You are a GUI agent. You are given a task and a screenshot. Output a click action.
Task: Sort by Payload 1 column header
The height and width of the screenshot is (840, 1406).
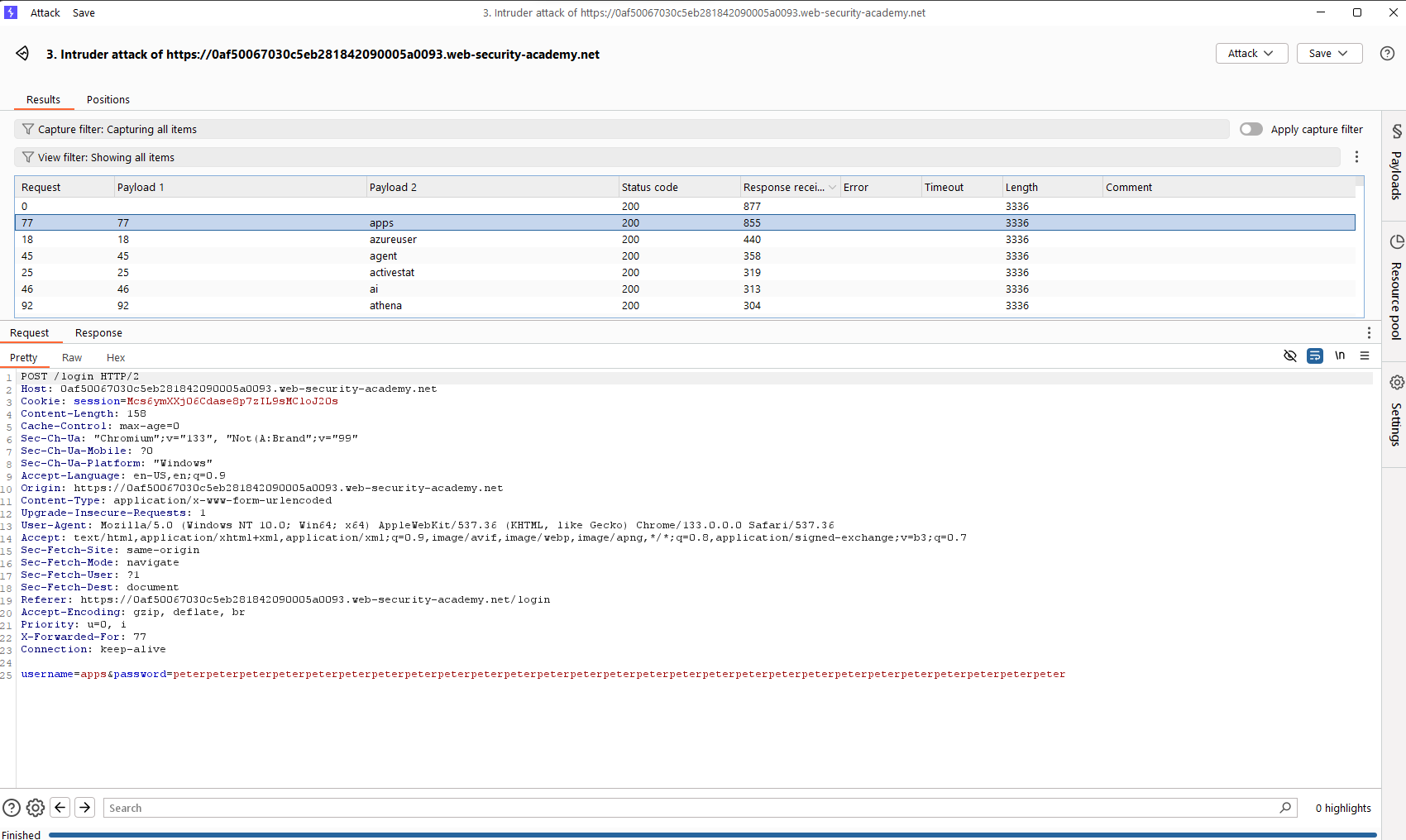(240, 188)
